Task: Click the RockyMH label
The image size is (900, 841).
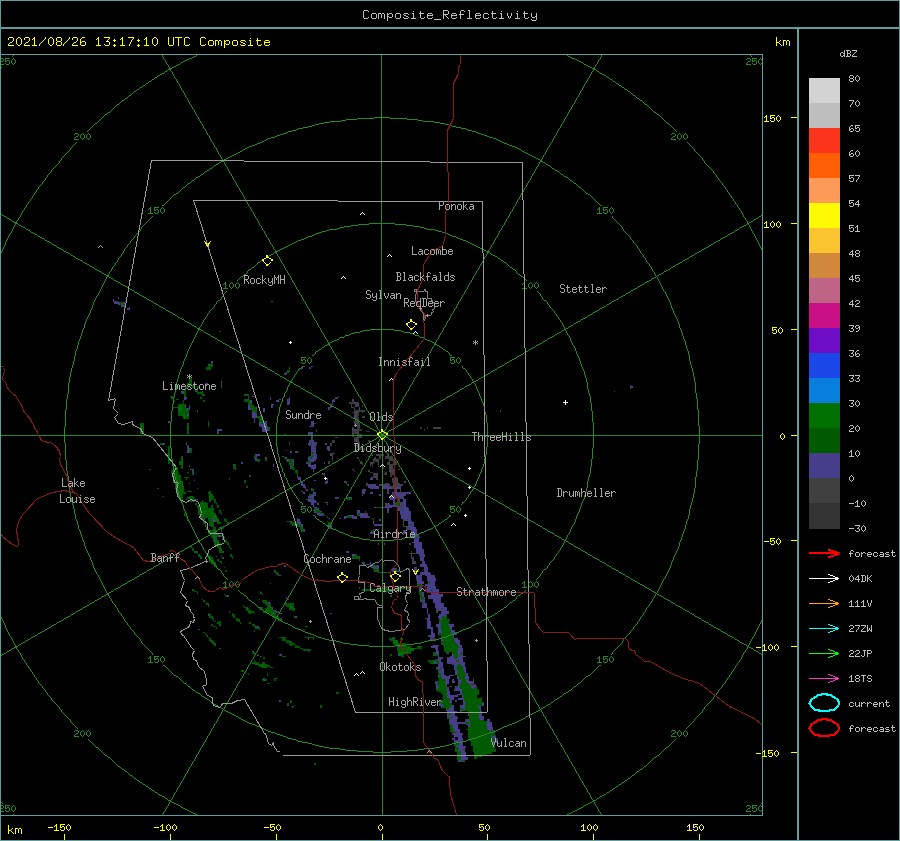Action: click(264, 280)
